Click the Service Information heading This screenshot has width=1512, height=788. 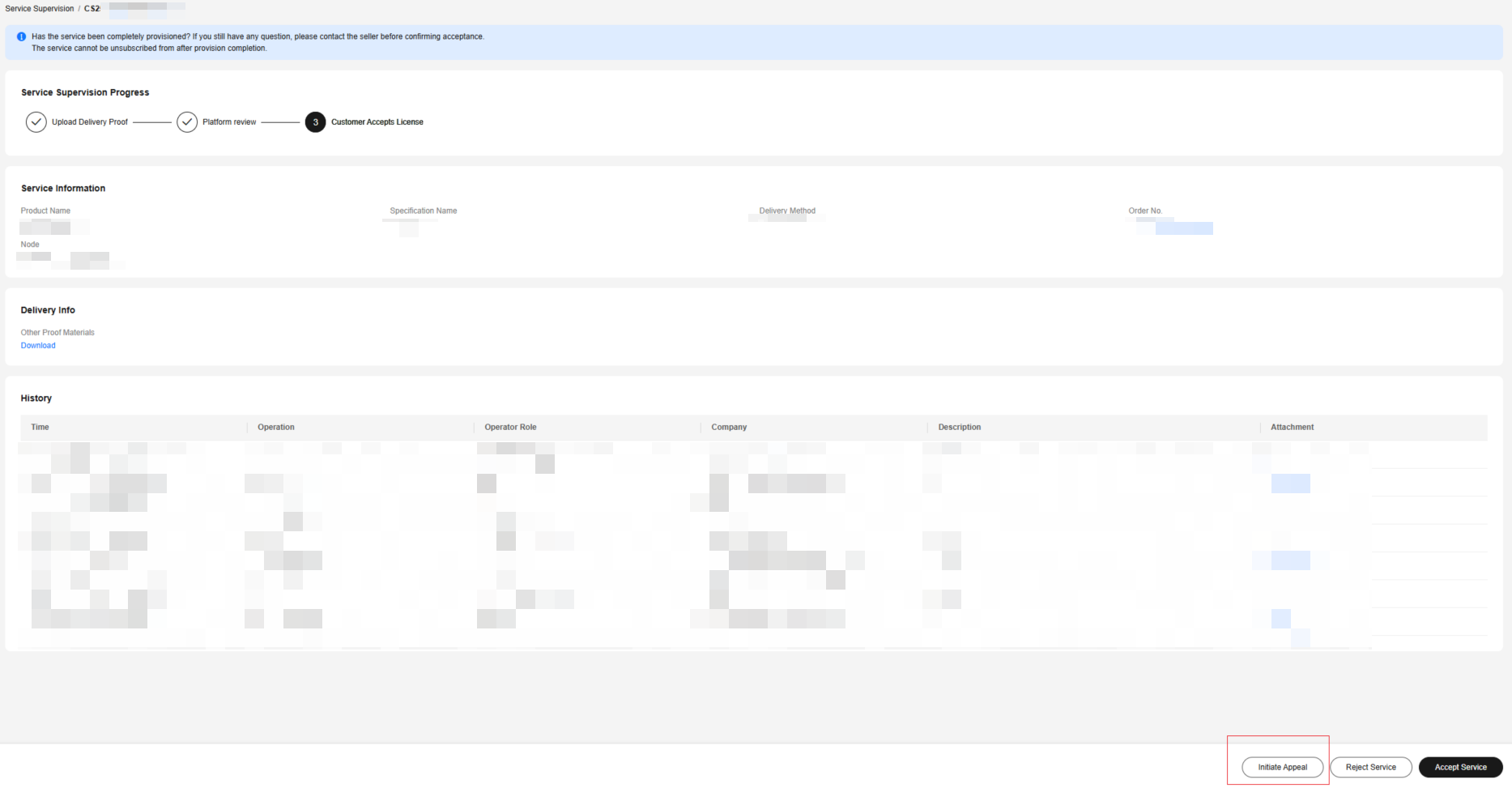(x=63, y=189)
